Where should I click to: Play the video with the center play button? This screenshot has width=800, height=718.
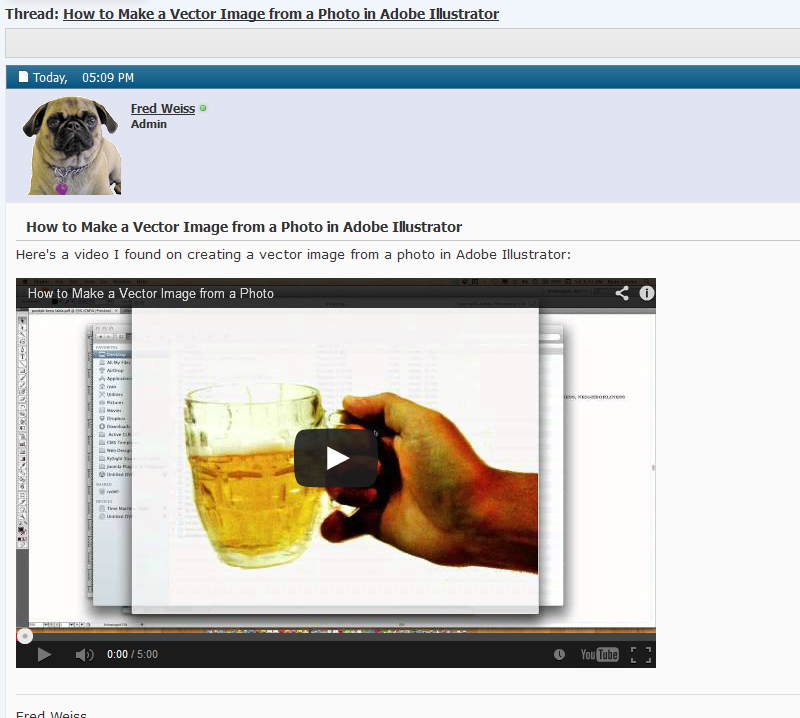336,458
